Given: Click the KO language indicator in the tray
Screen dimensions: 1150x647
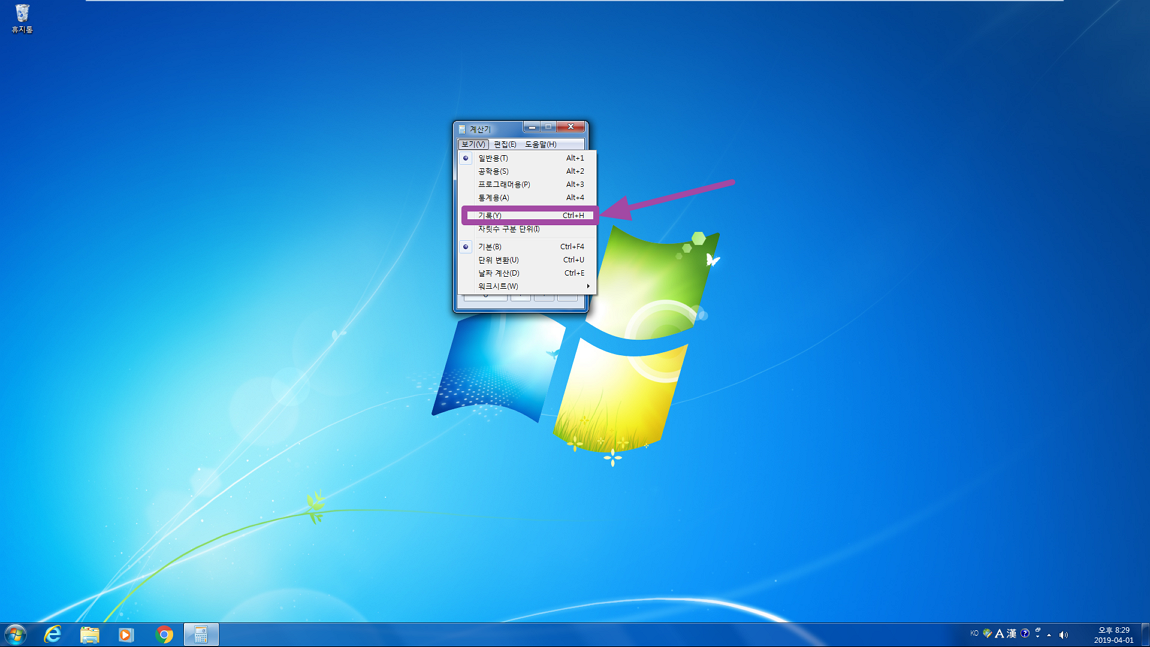Looking at the screenshot, I should tap(974, 634).
